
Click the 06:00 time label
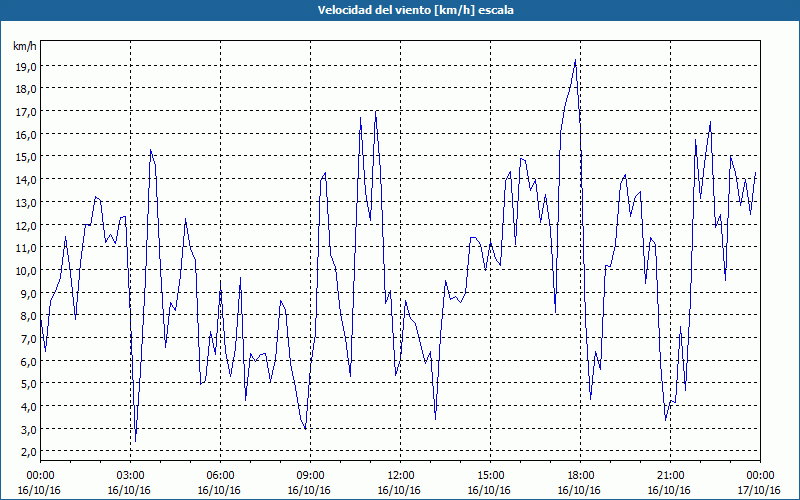[220, 476]
